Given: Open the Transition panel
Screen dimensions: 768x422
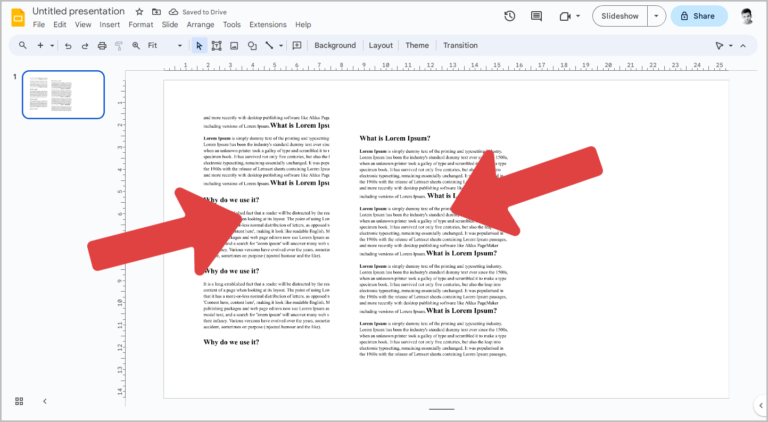Looking at the screenshot, I should [460, 46].
